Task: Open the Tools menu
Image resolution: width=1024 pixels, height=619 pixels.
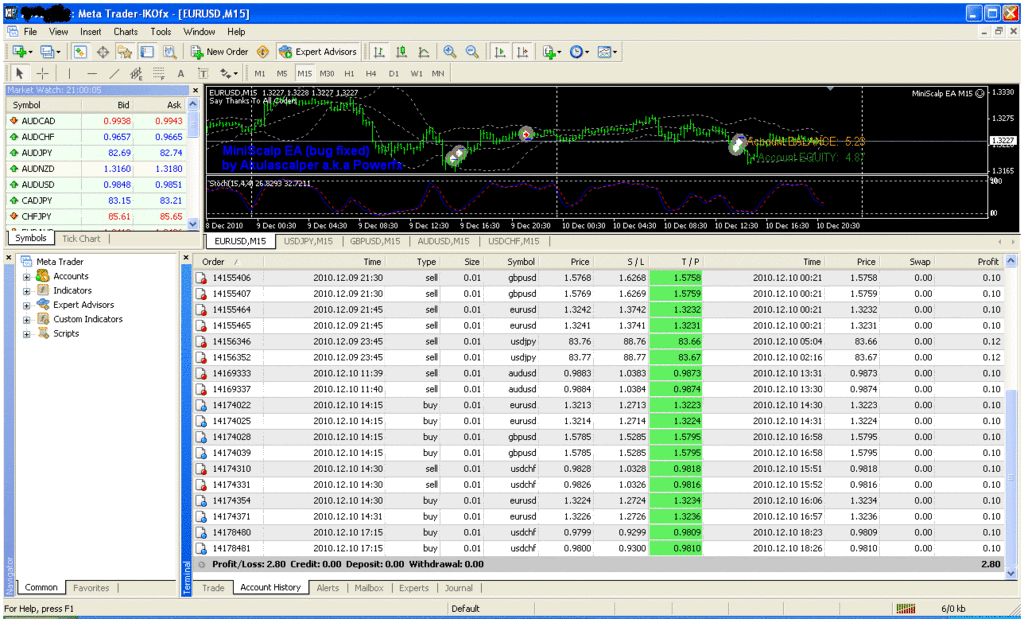Action: (161, 31)
